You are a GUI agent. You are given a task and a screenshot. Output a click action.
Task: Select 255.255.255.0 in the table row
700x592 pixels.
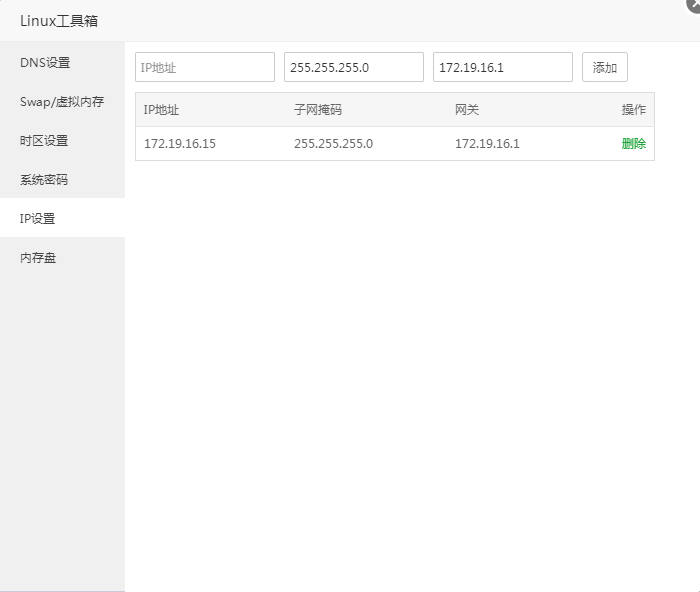tap(333, 143)
